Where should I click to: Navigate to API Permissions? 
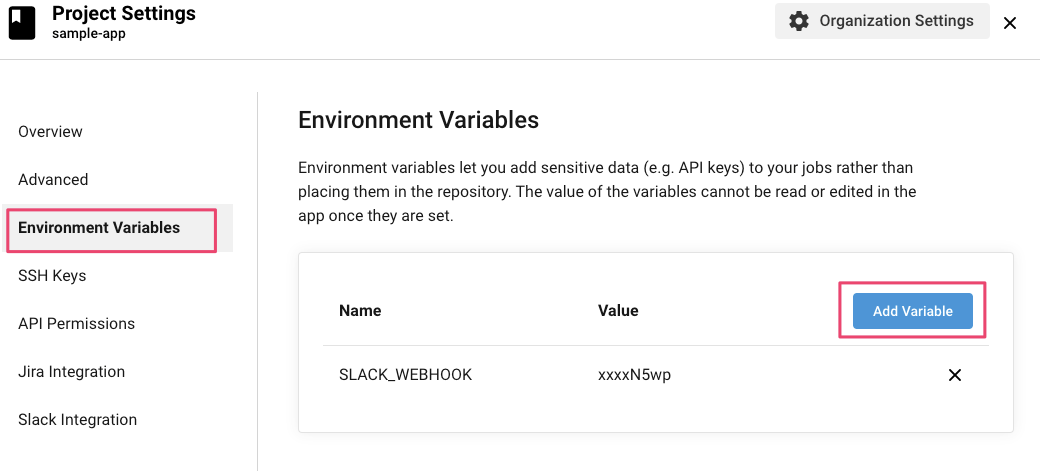pos(76,324)
